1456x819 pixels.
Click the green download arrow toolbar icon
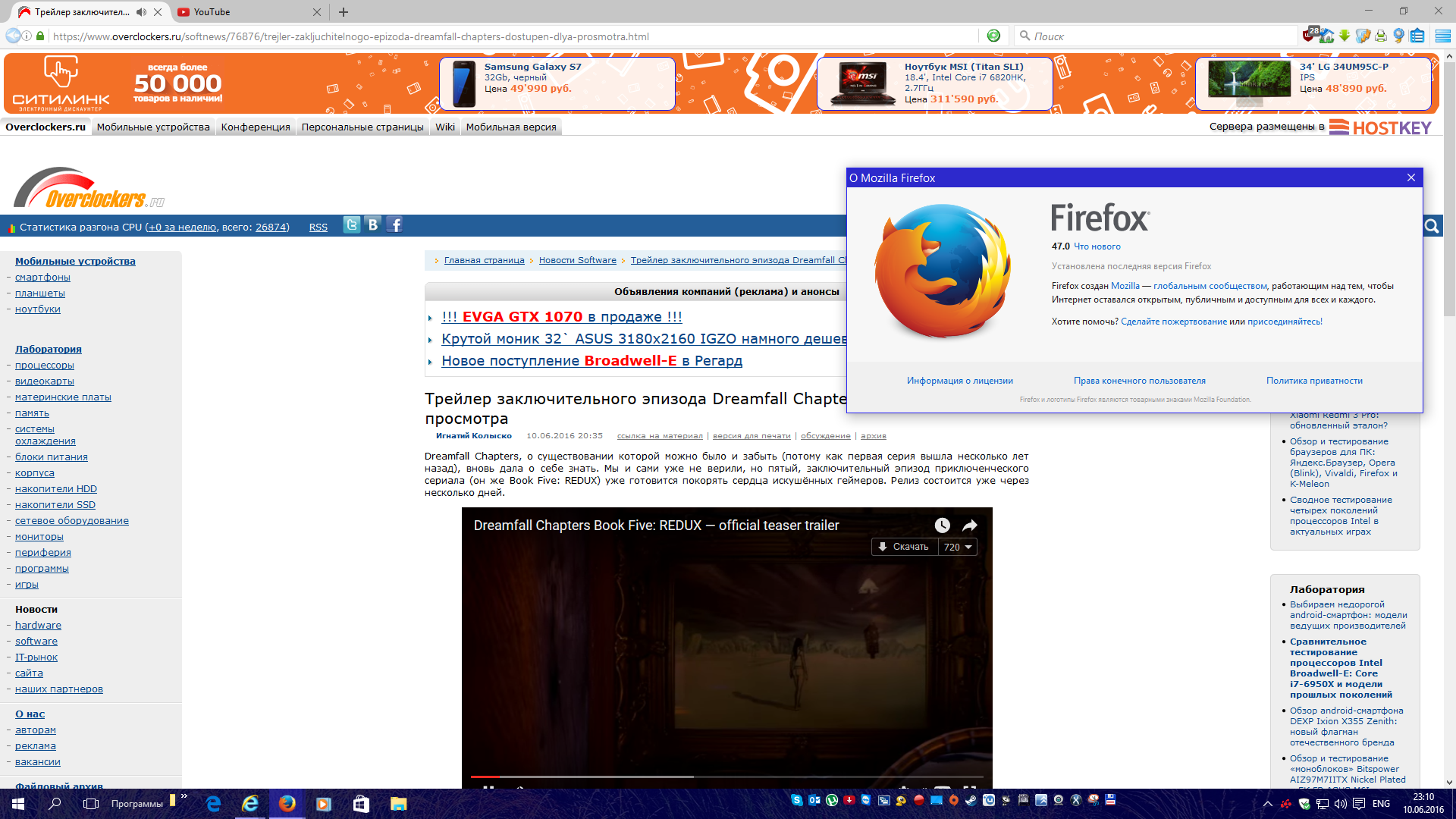[1345, 36]
